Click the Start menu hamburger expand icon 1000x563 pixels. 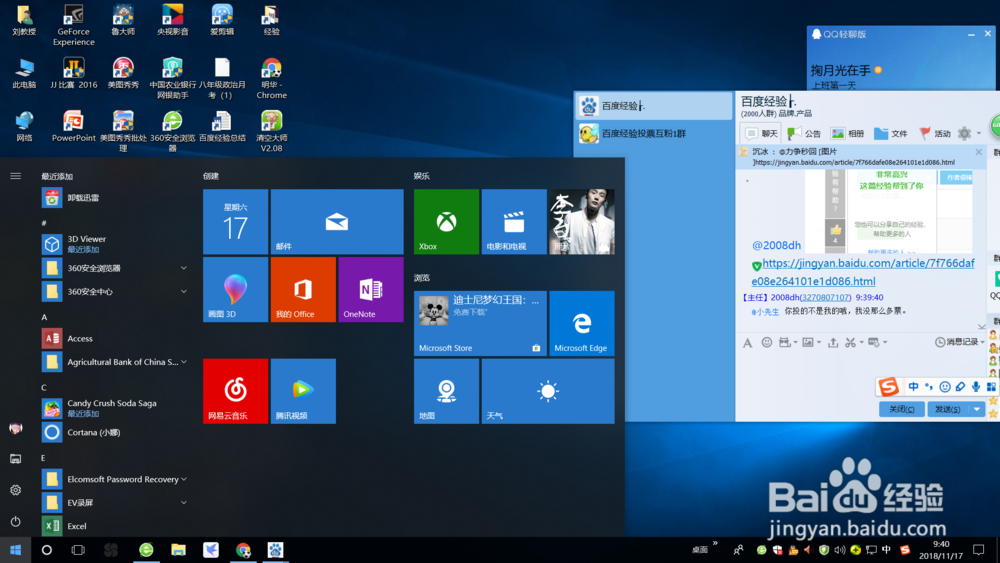point(16,176)
